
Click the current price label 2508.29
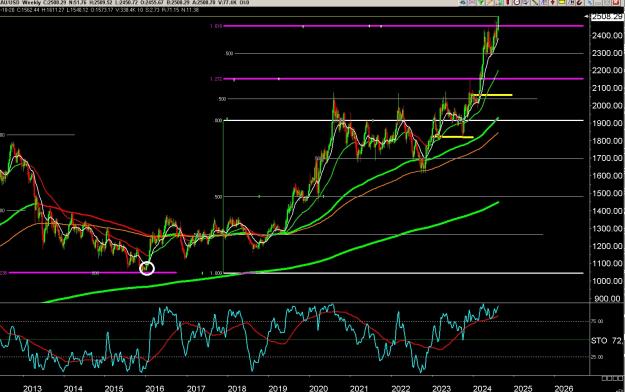pyautogui.click(x=606, y=16)
